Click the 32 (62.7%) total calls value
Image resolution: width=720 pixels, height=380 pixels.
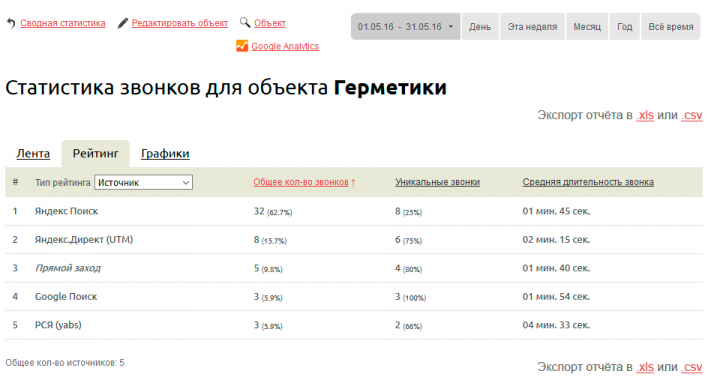tap(273, 212)
